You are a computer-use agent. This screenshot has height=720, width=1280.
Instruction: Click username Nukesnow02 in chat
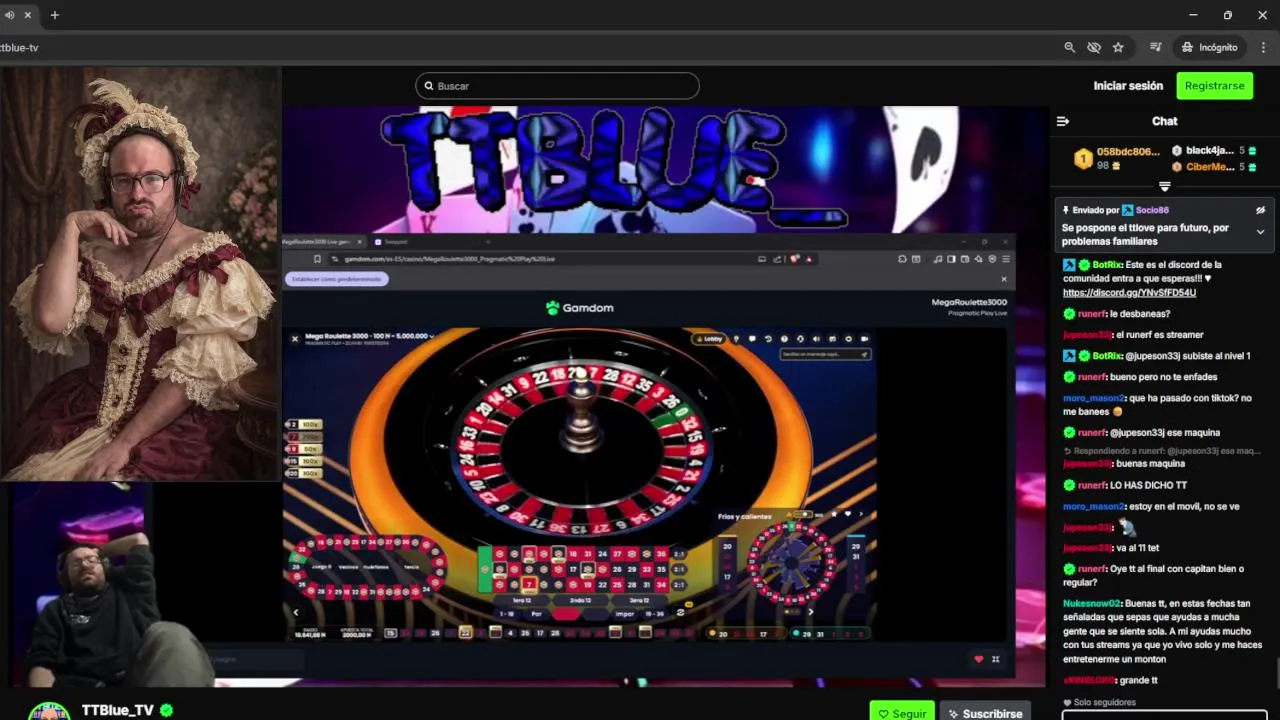(x=1092, y=604)
